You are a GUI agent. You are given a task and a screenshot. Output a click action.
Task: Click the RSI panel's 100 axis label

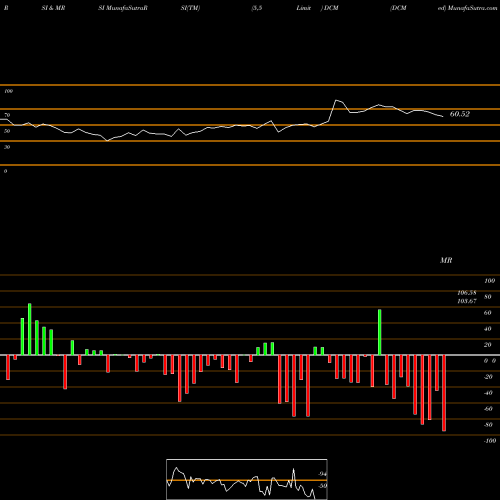[x=8, y=91]
